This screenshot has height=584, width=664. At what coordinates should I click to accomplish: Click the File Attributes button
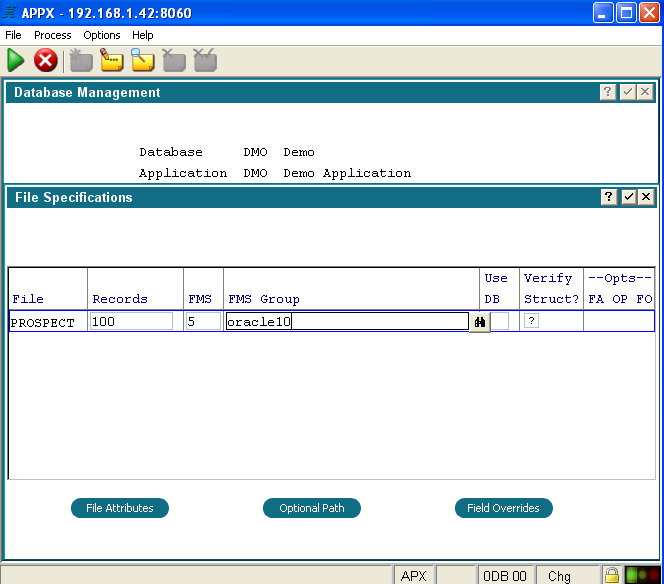click(120, 508)
